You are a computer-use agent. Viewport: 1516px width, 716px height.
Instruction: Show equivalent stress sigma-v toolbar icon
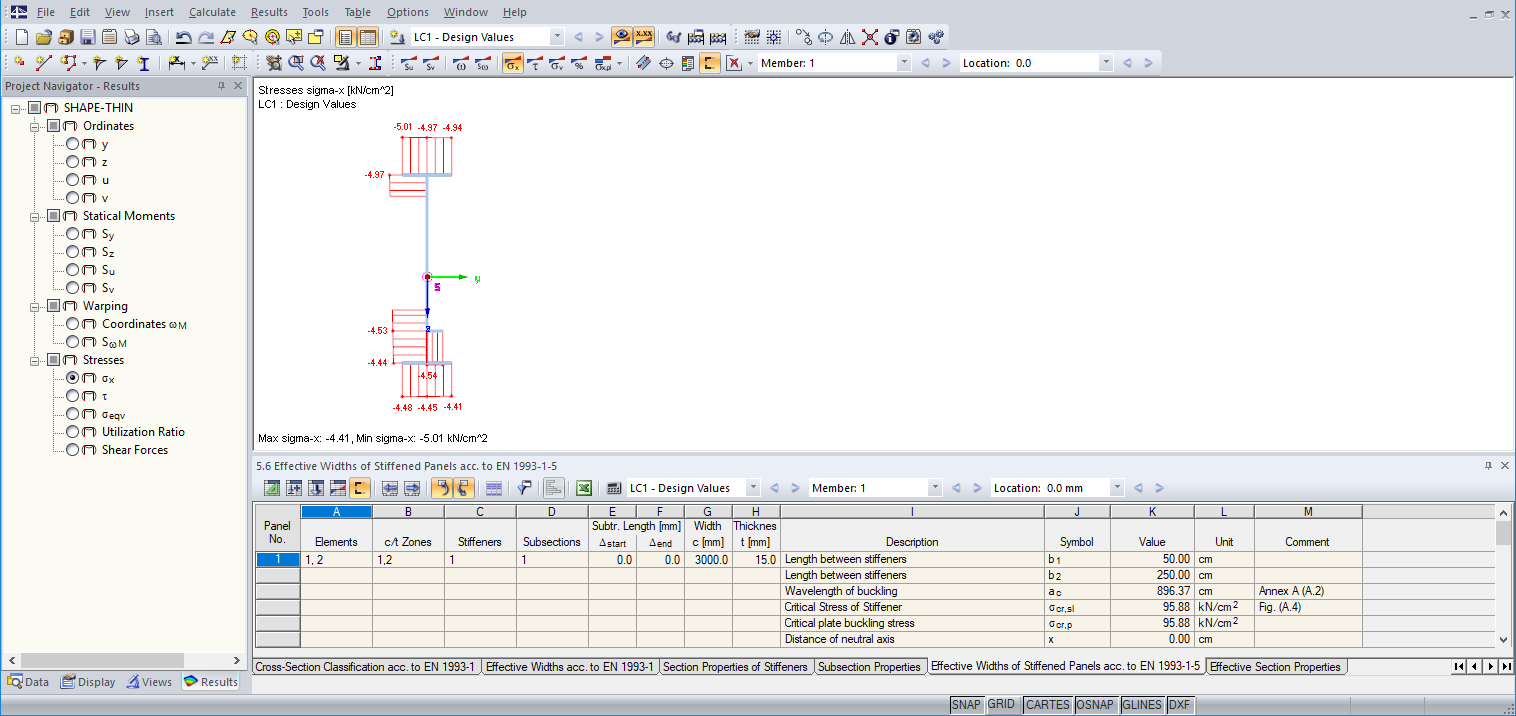[x=556, y=63]
